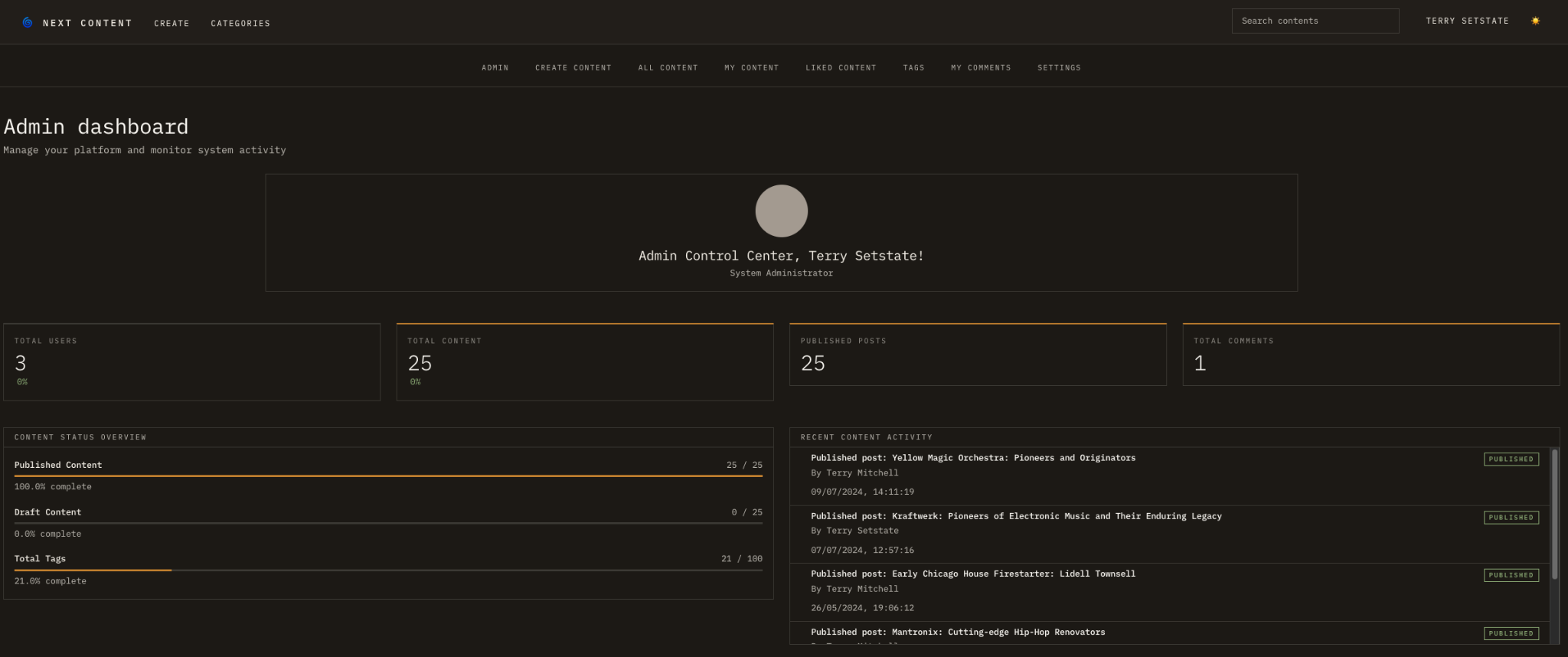1568x657 pixels.
Task: Go to the Create Content tab
Action: [573, 67]
